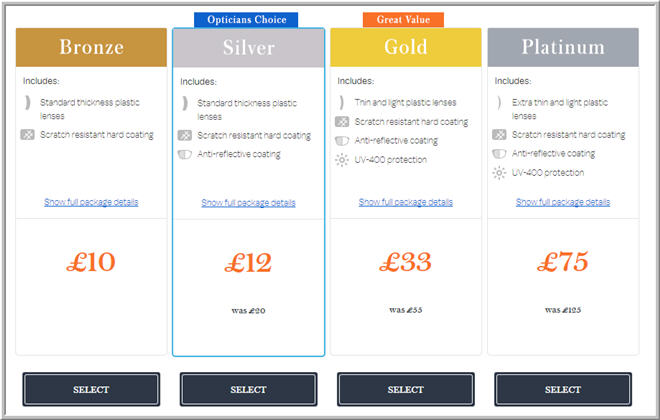Click scratch resistant coating icon in Platinum
This screenshot has height=420, width=660.
pos(499,135)
